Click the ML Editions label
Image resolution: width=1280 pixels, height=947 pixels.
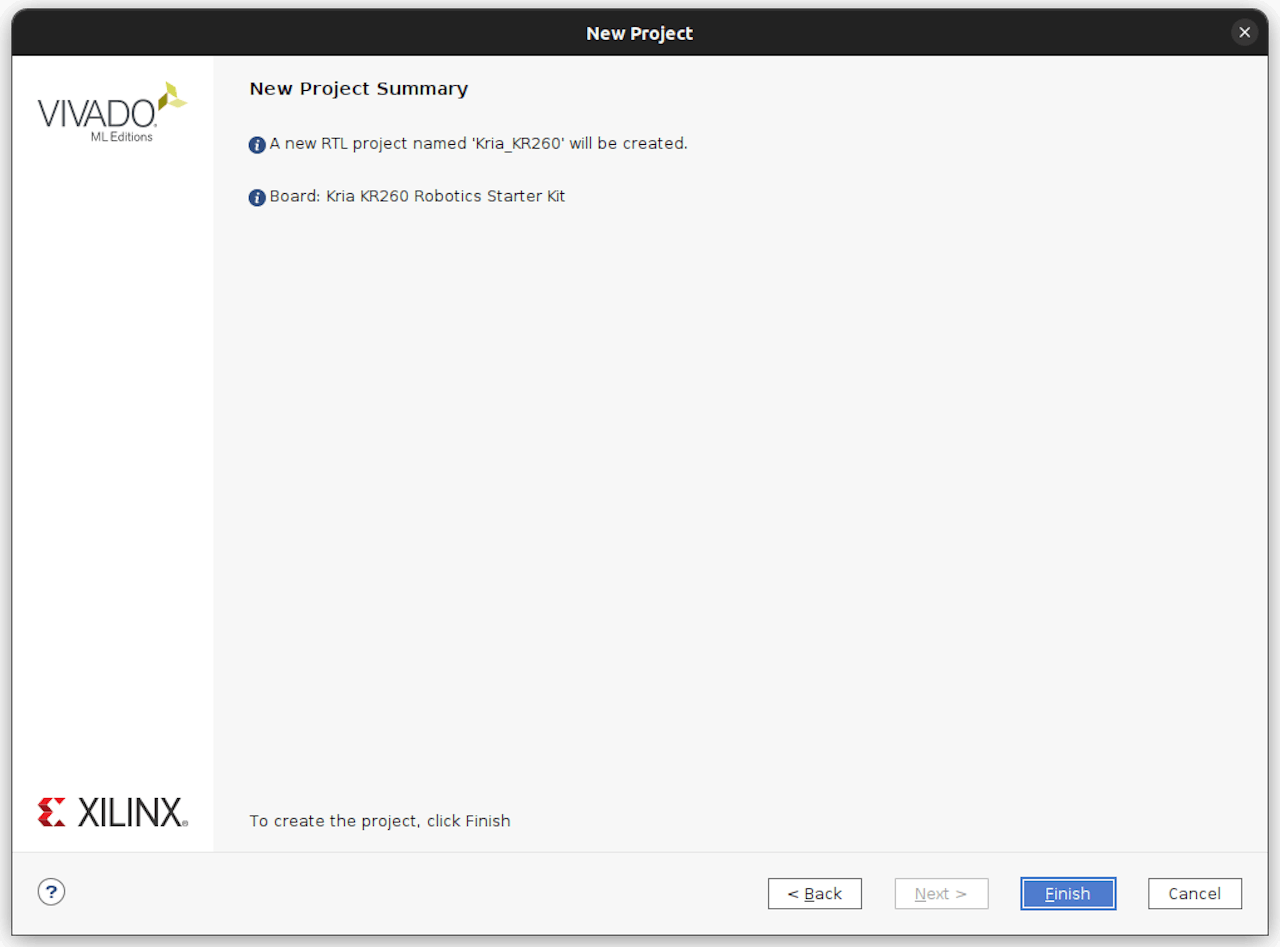coord(122,137)
